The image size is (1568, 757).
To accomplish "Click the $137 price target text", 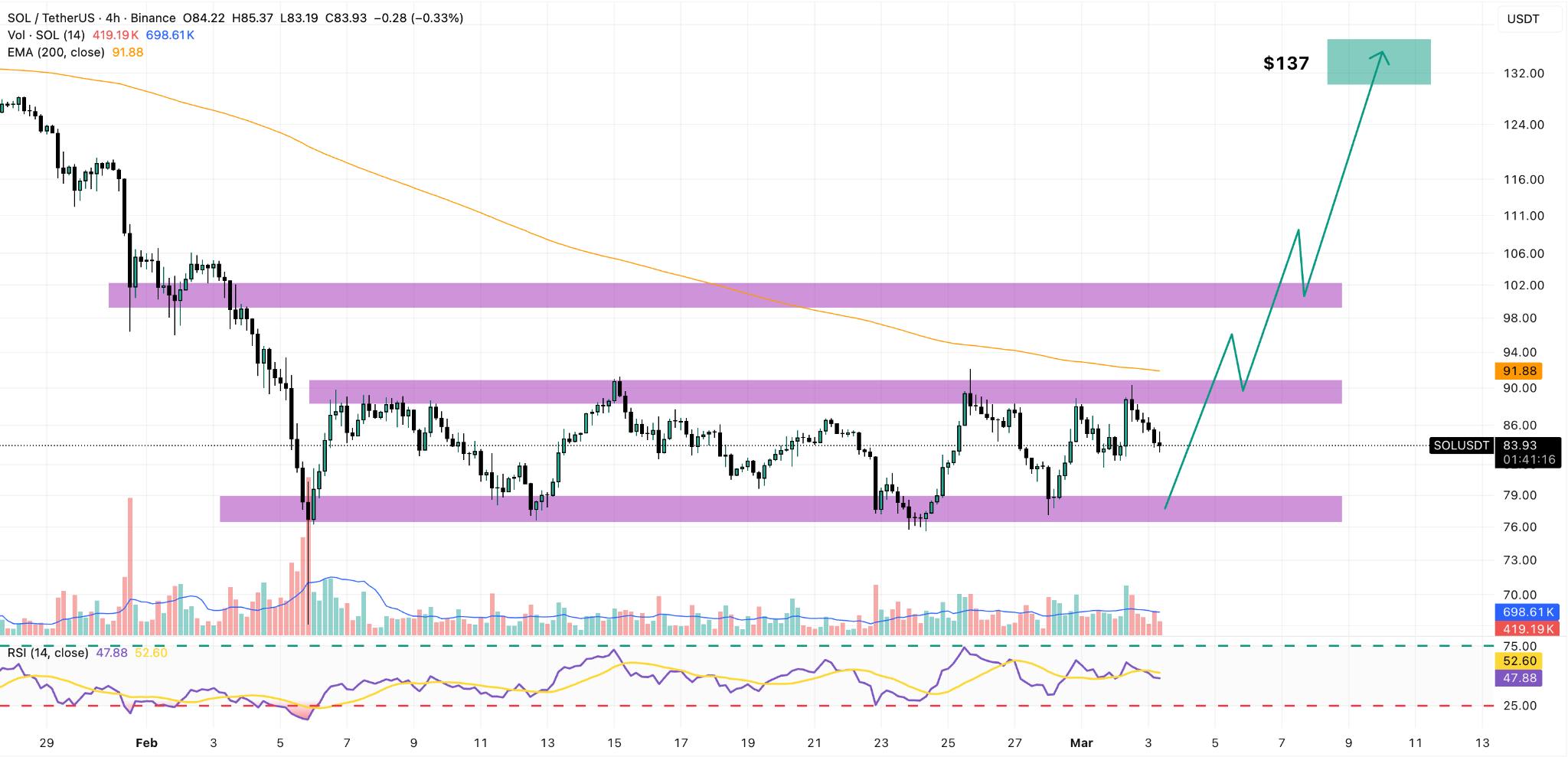I will (1285, 64).
